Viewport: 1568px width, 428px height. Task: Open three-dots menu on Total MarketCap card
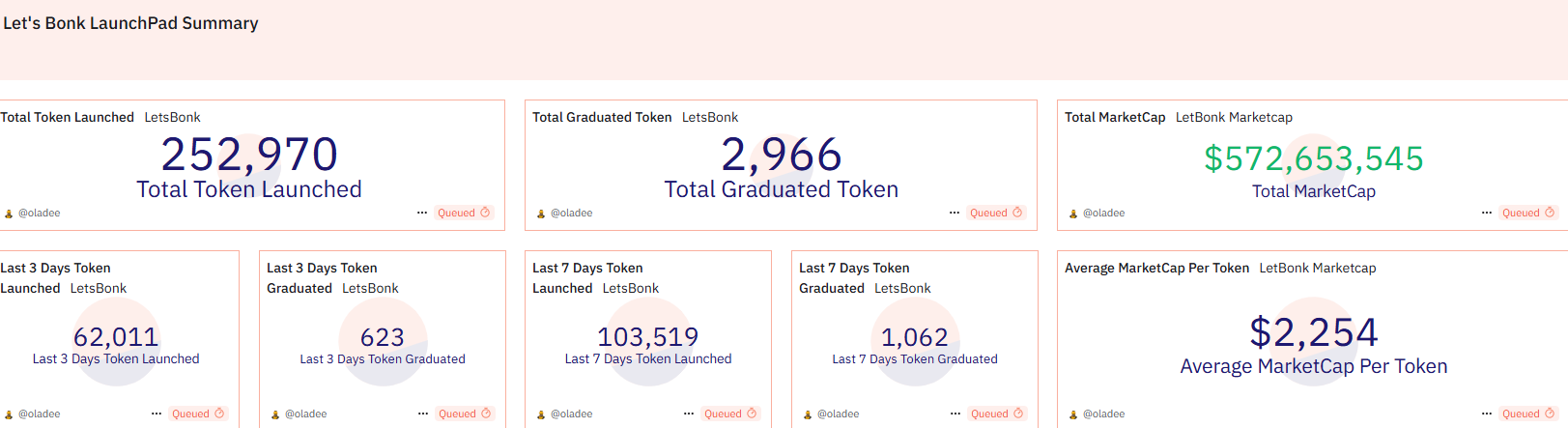tap(1487, 213)
